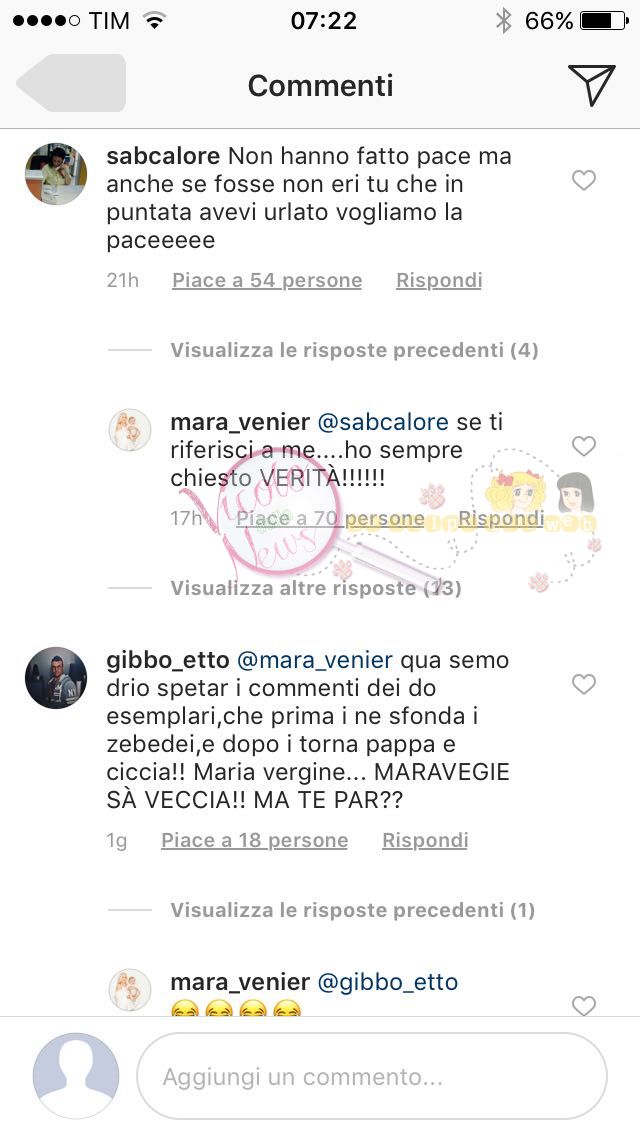Open the @gibbo_etto mention link
The width and height of the screenshot is (640, 1136).
click(x=388, y=982)
